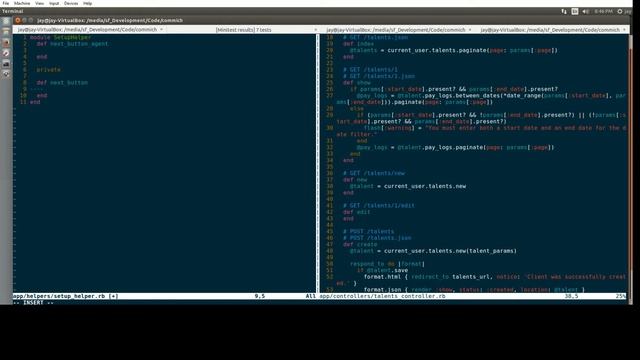Open the VirtualBox Input menu
Screen dimensions: 640x360
pyautogui.click(x=54, y=3)
